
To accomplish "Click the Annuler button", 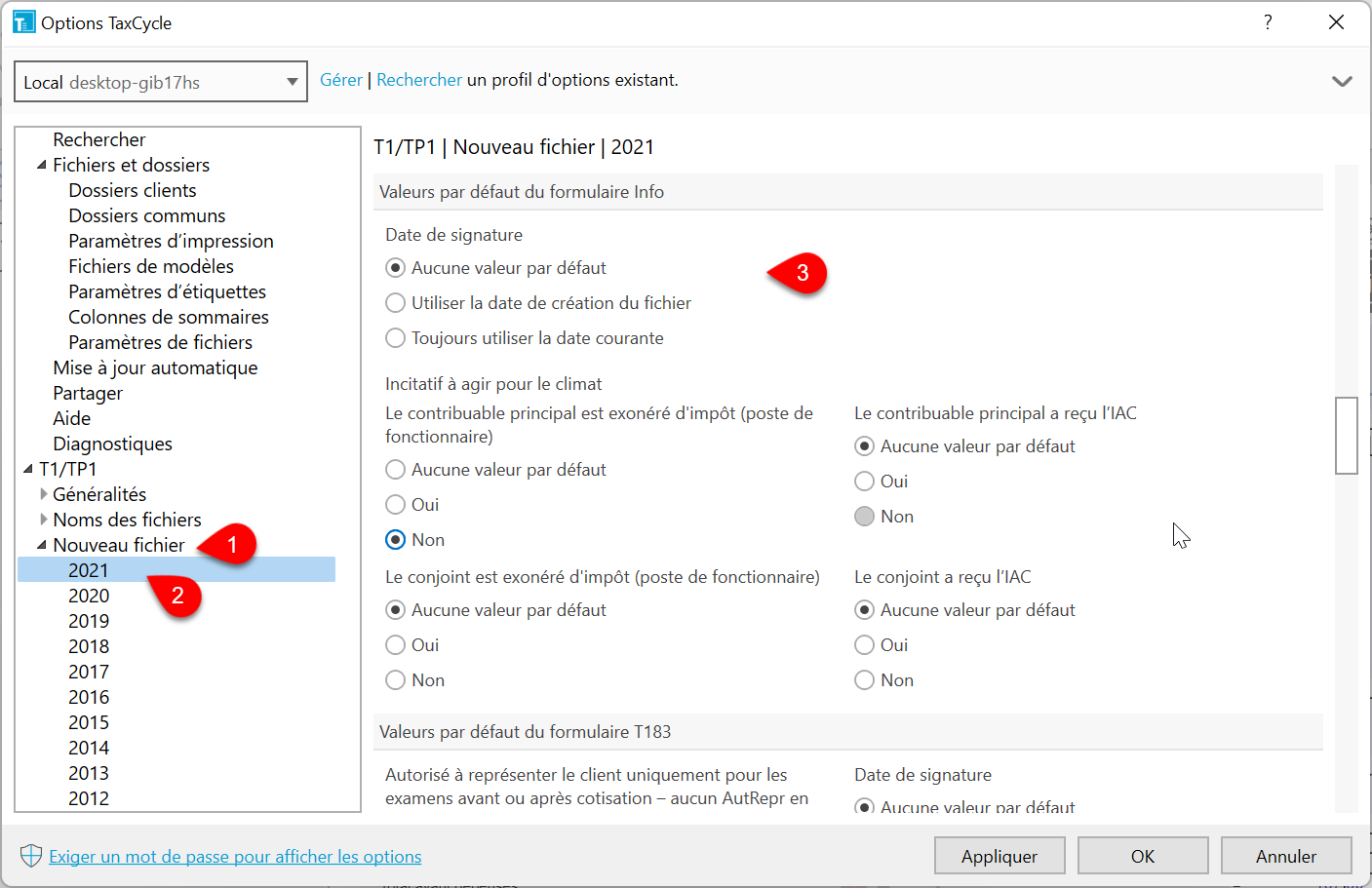I will 1286,856.
